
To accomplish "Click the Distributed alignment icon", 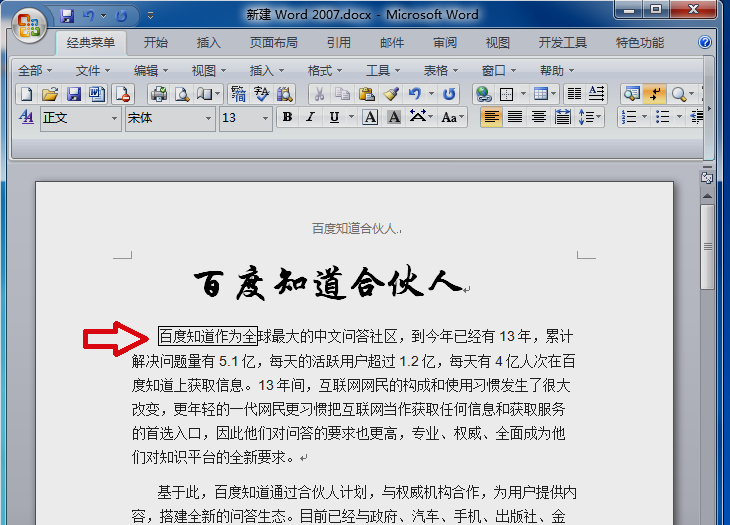I will click(x=562, y=117).
